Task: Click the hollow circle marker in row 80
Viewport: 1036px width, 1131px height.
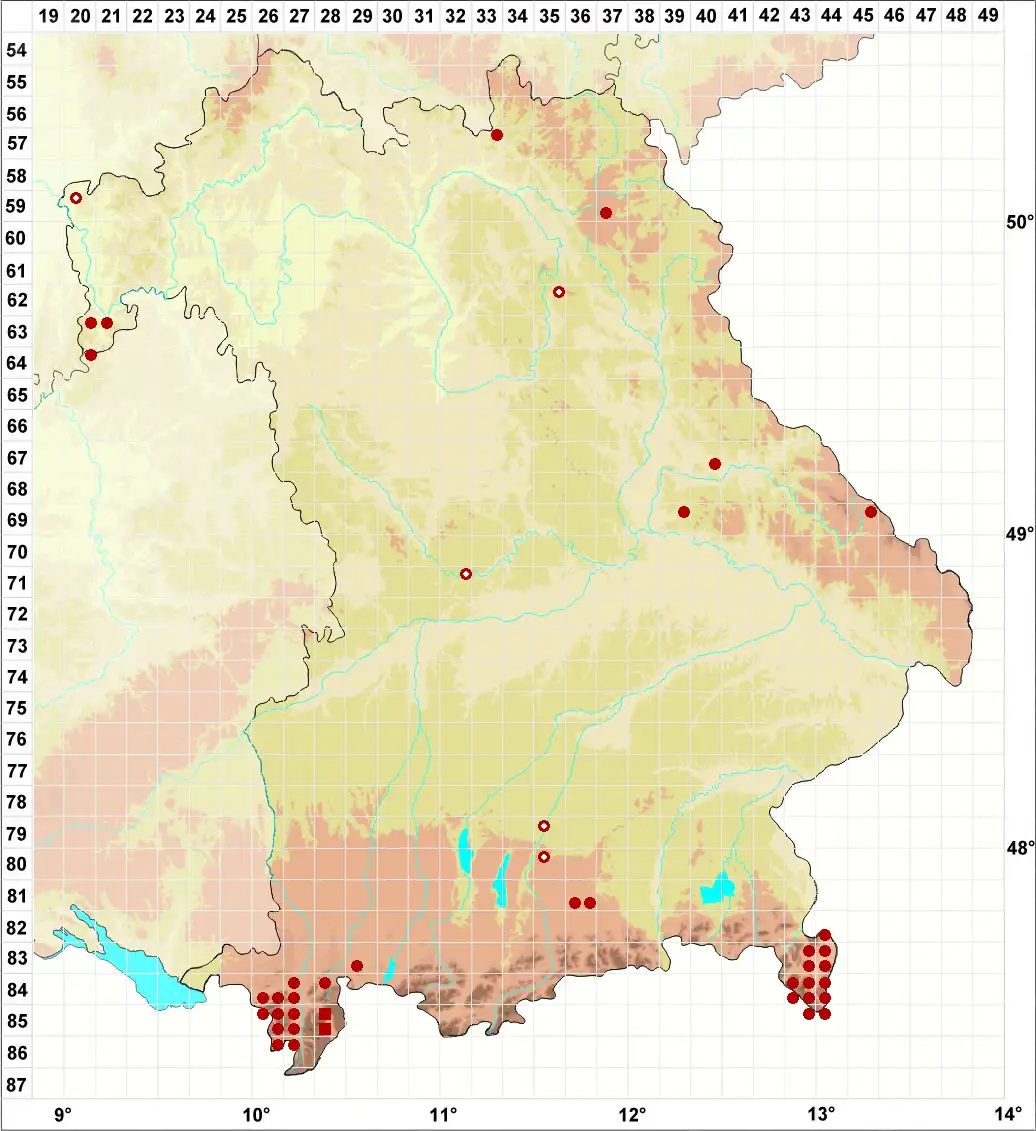Action: [x=544, y=857]
